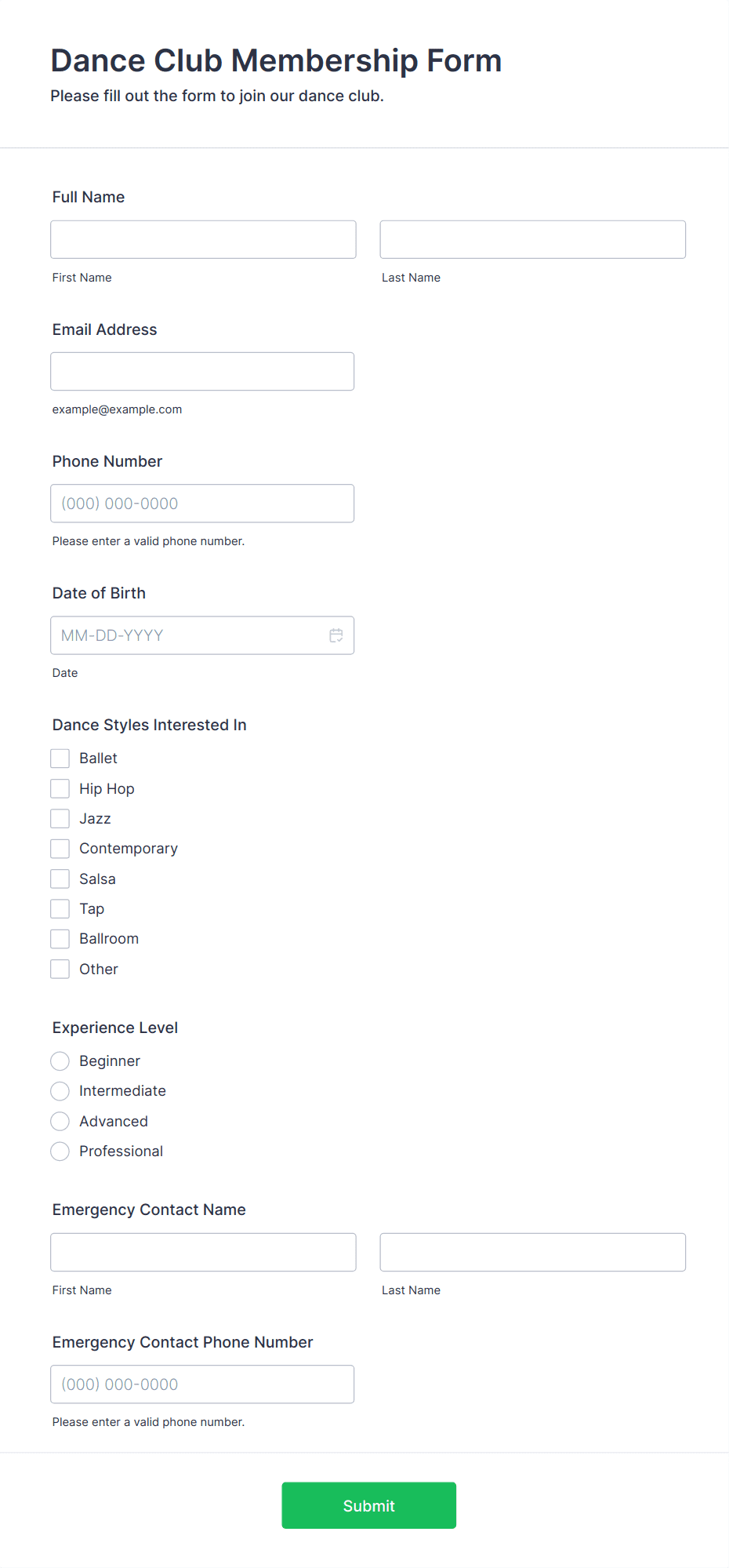Click the Full Name last name field
Image resolution: width=729 pixels, height=1568 pixels.
click(x=533, y=239)
